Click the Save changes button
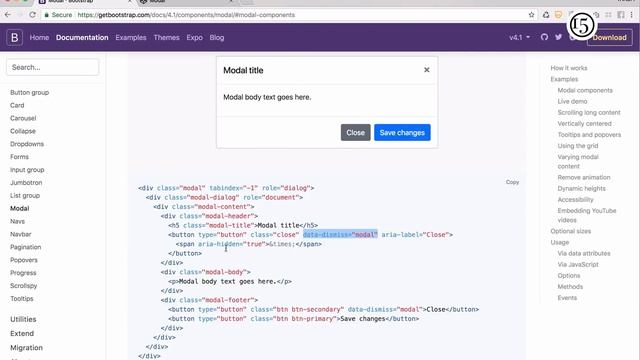The width and height of the screenshot is (640, 360). tap(402, 133)
